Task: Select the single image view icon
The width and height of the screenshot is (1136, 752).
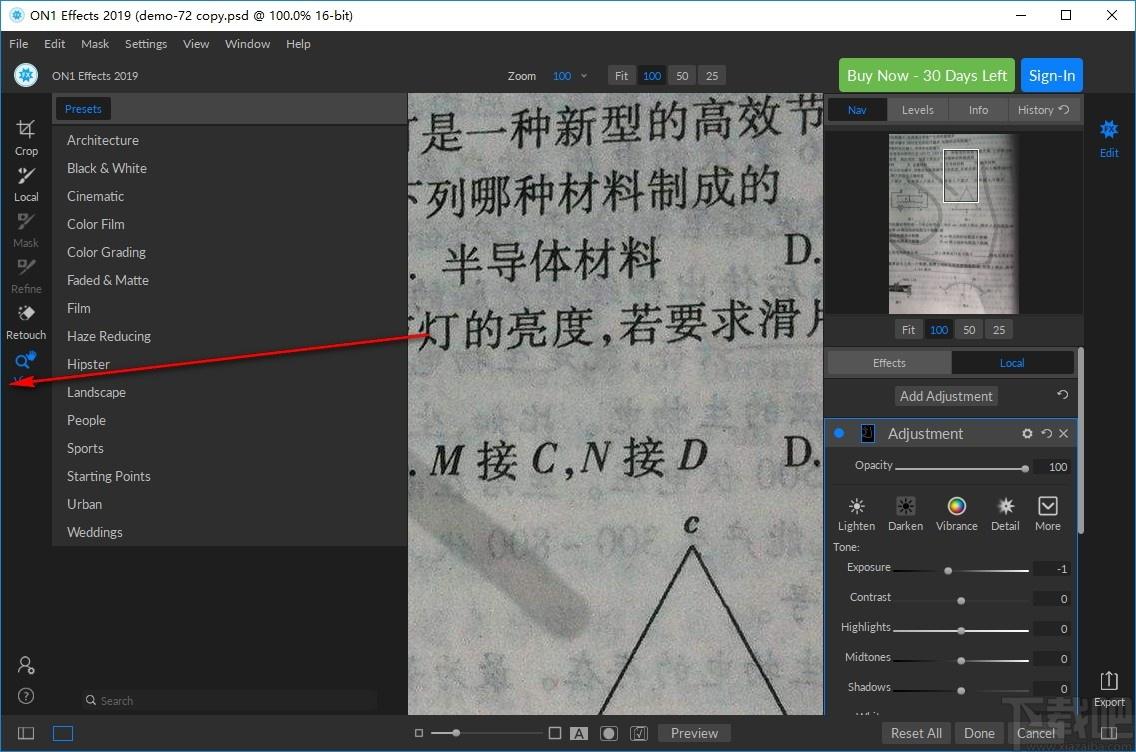Action: click(63, 733)
